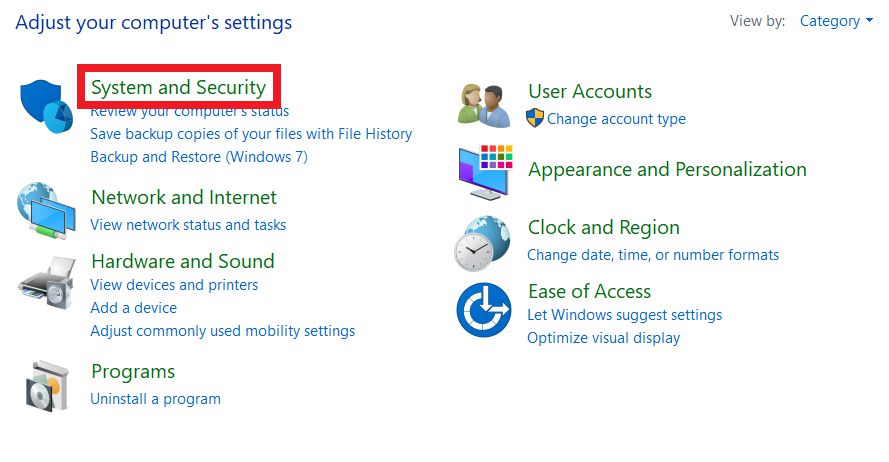Screen dimensions: 889x462
Task: Click the Programs disc box icon
Action: (46, 385)
